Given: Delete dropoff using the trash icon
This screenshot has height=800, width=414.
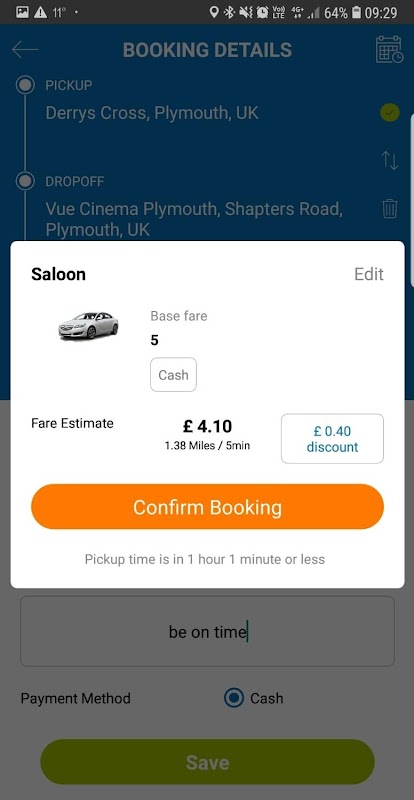Looking at the screenshot, I should click(389, 209).
